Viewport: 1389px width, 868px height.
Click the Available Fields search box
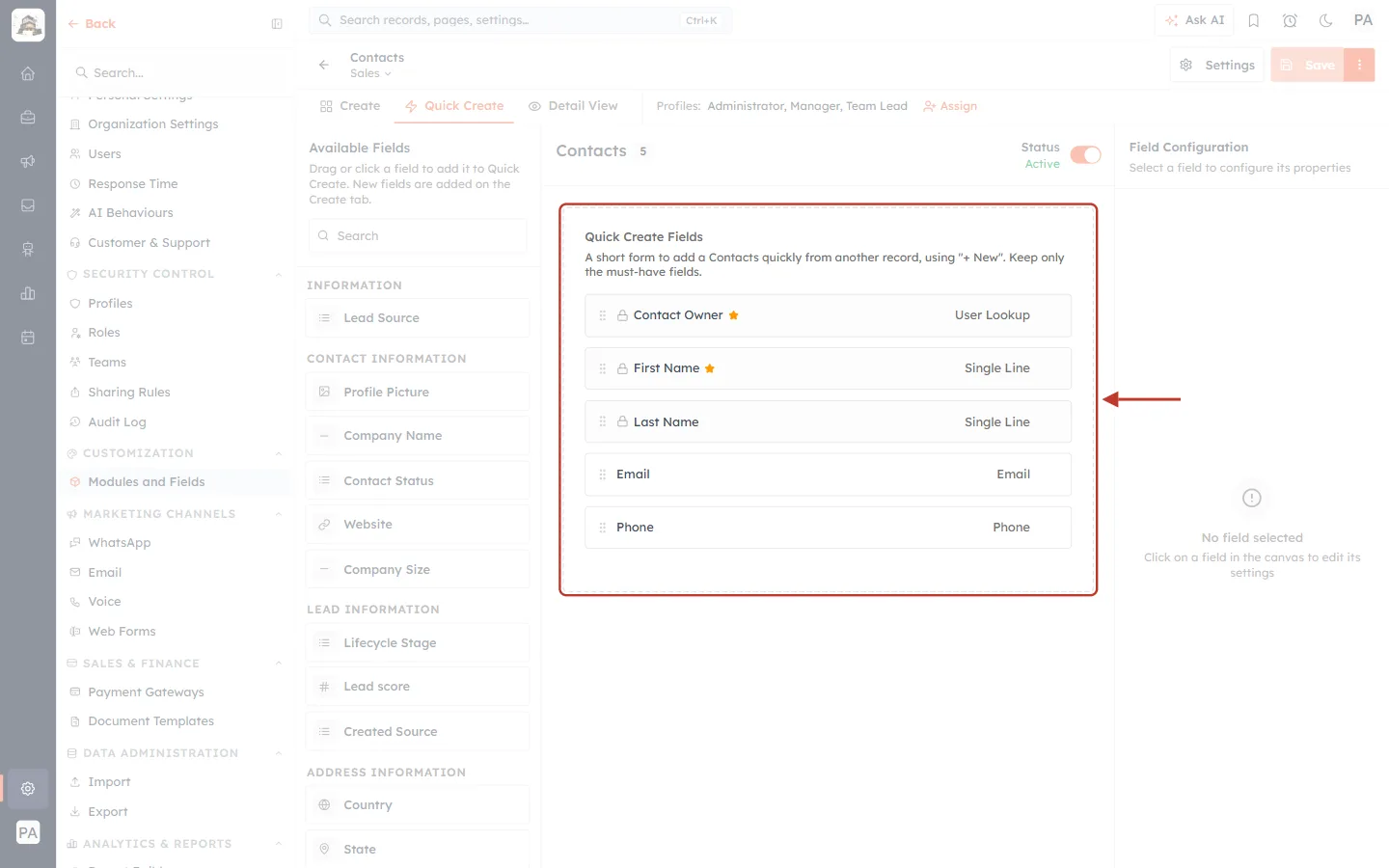[x=418, y=236]
